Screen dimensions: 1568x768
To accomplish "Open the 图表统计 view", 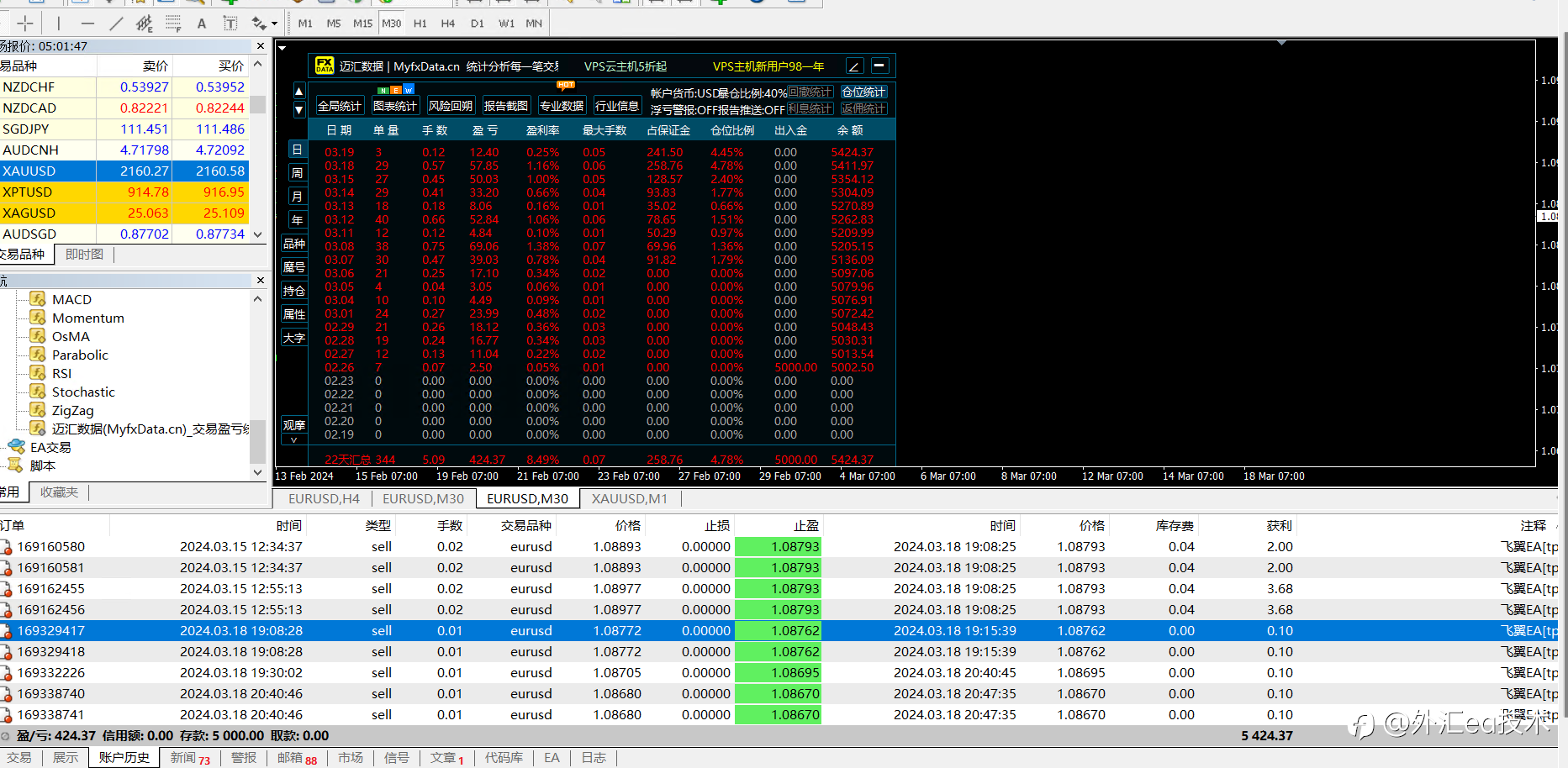I will 395,106.
